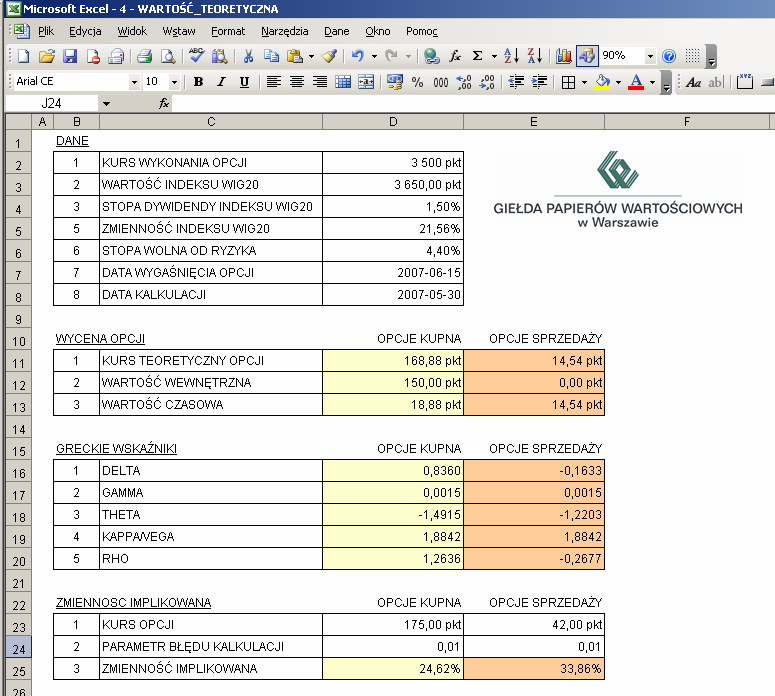Screen dimensions: 775x696
Task: Expand Standard toolbar options chevron
Action: (712, 56)
